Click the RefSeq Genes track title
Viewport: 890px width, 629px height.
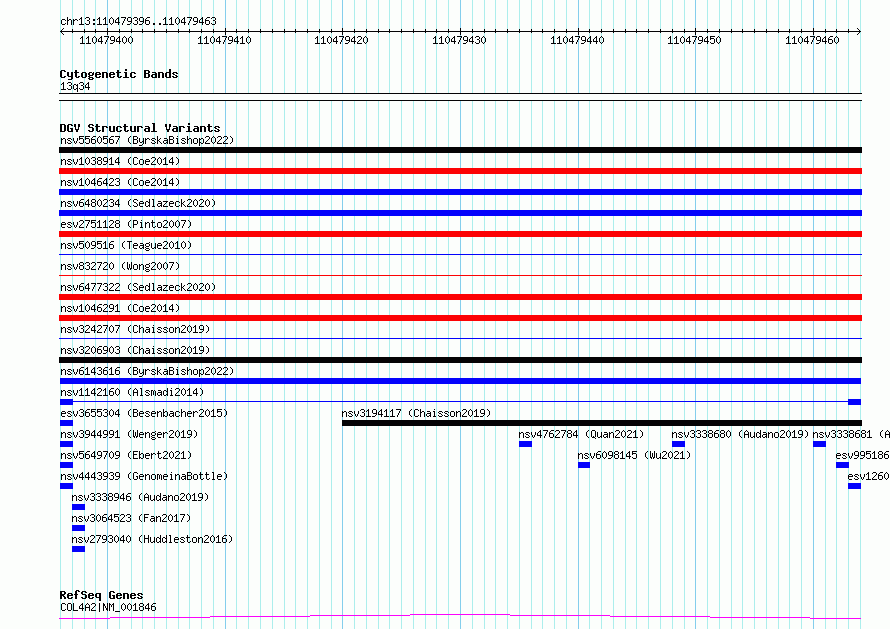(x=101, y=595)
